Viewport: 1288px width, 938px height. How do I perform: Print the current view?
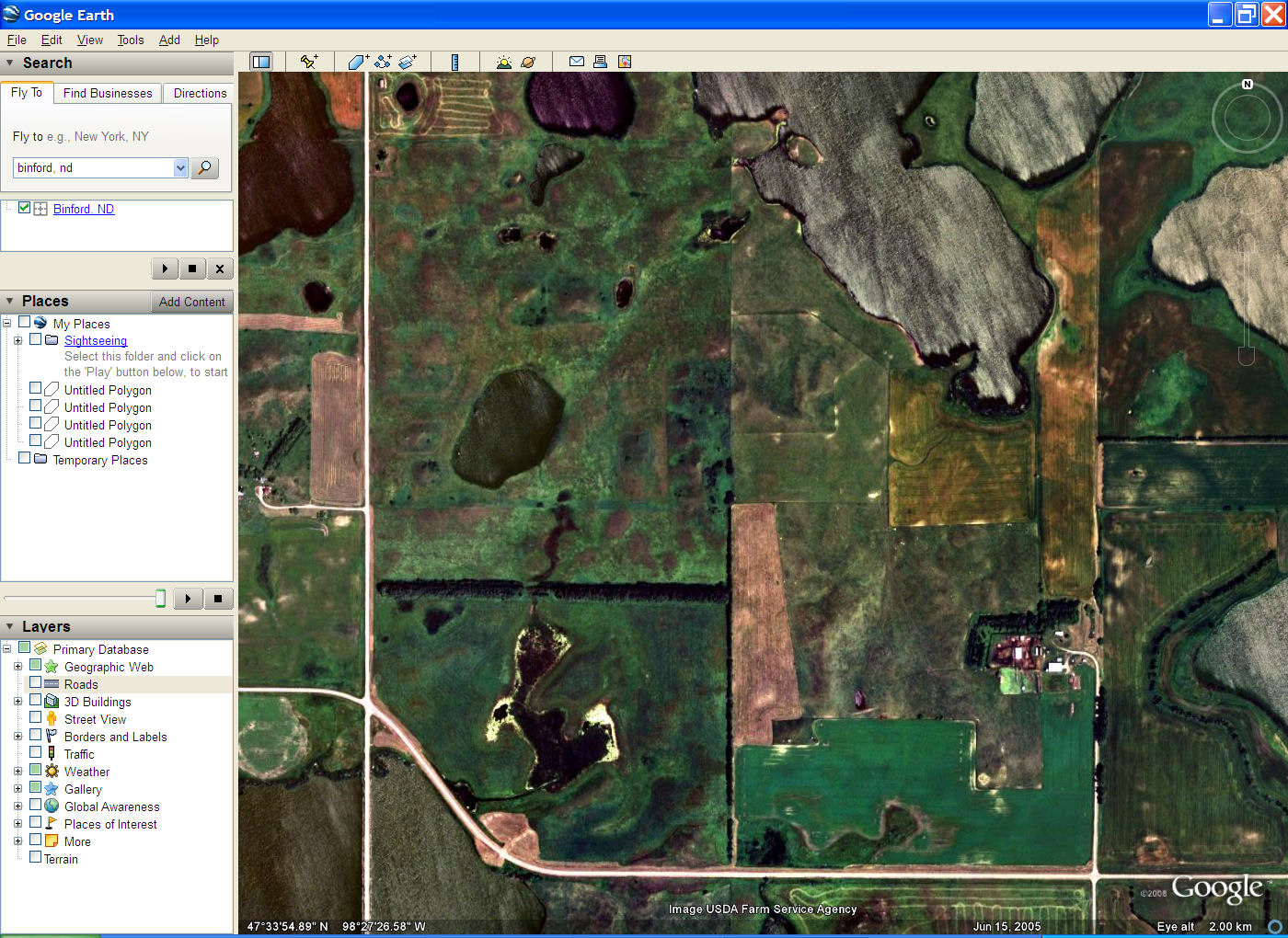(600, 62)
